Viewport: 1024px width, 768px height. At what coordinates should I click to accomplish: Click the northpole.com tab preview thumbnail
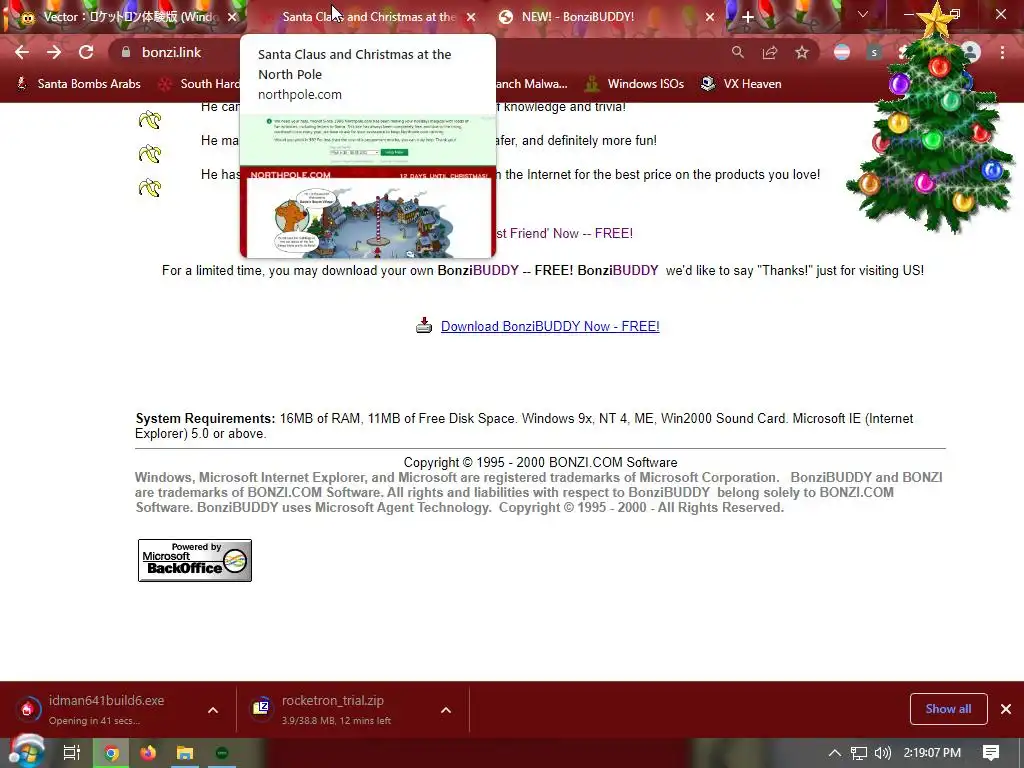[368, 185]
